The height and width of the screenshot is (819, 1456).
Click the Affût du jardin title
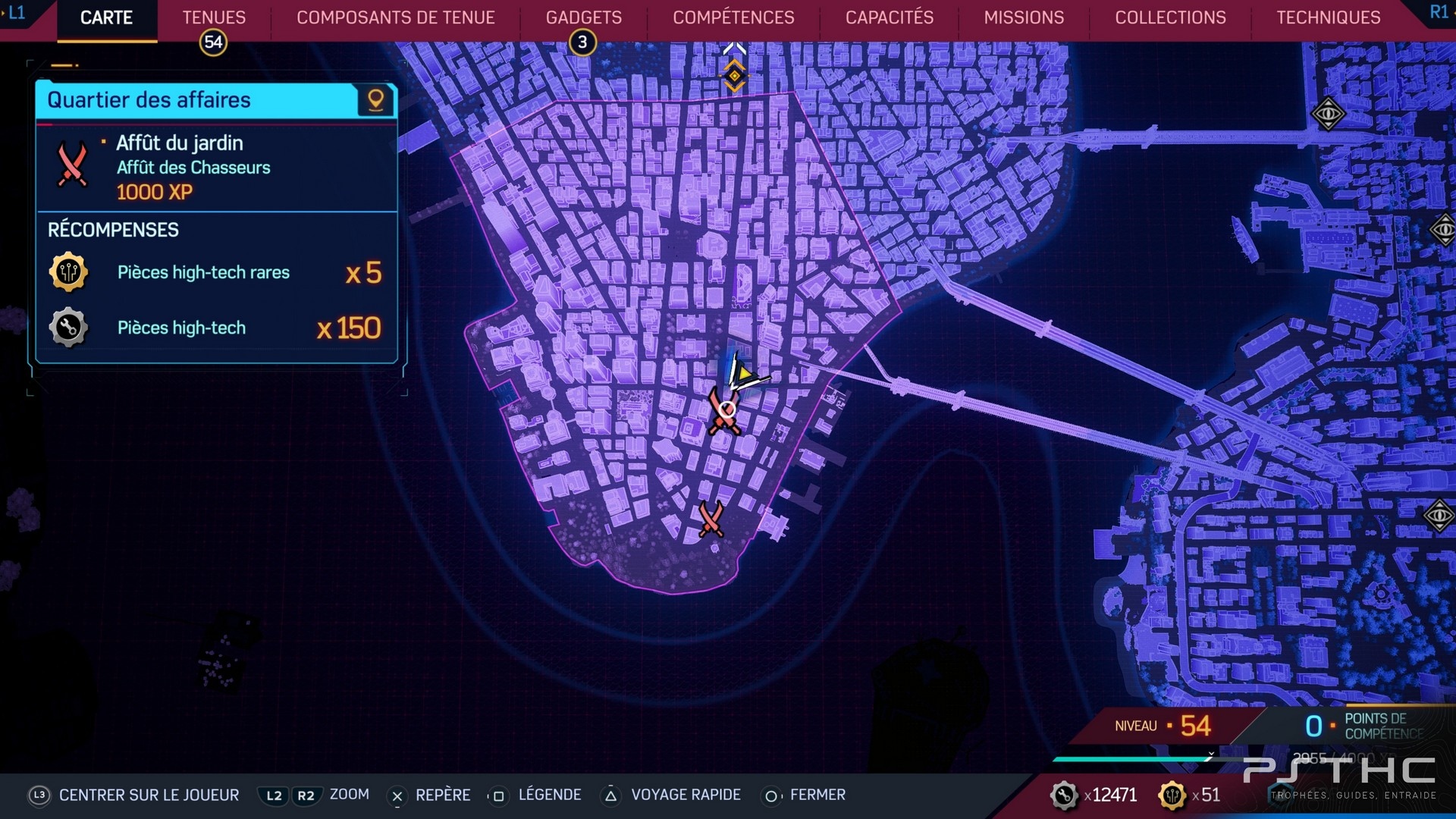[180, 143]
